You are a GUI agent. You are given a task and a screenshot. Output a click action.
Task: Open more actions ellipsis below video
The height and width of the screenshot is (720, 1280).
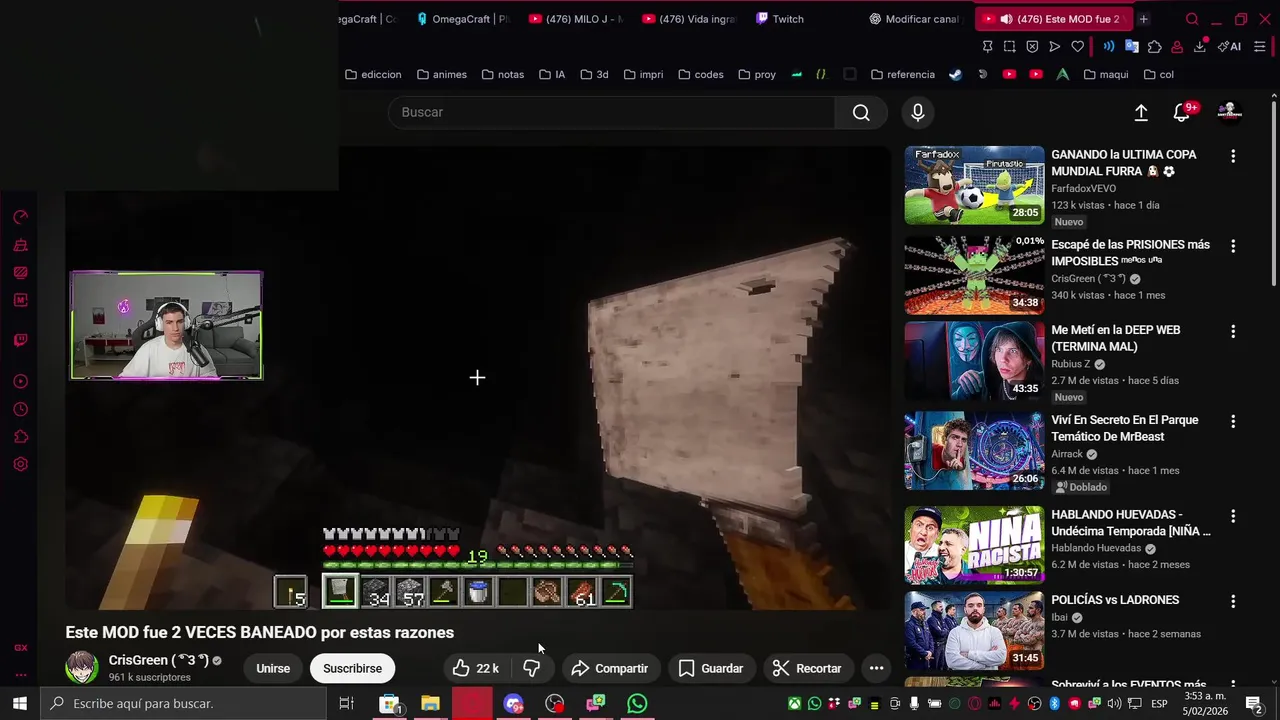pos(876,668)
